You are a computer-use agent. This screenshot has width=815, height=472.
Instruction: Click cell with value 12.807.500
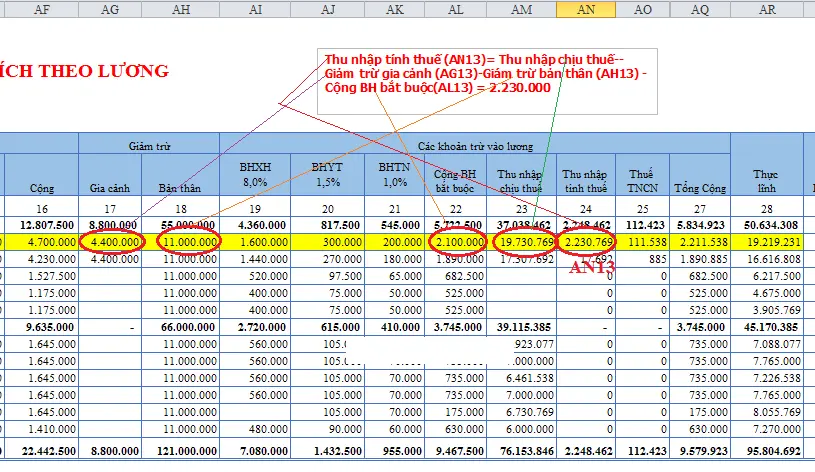point(42,225)
